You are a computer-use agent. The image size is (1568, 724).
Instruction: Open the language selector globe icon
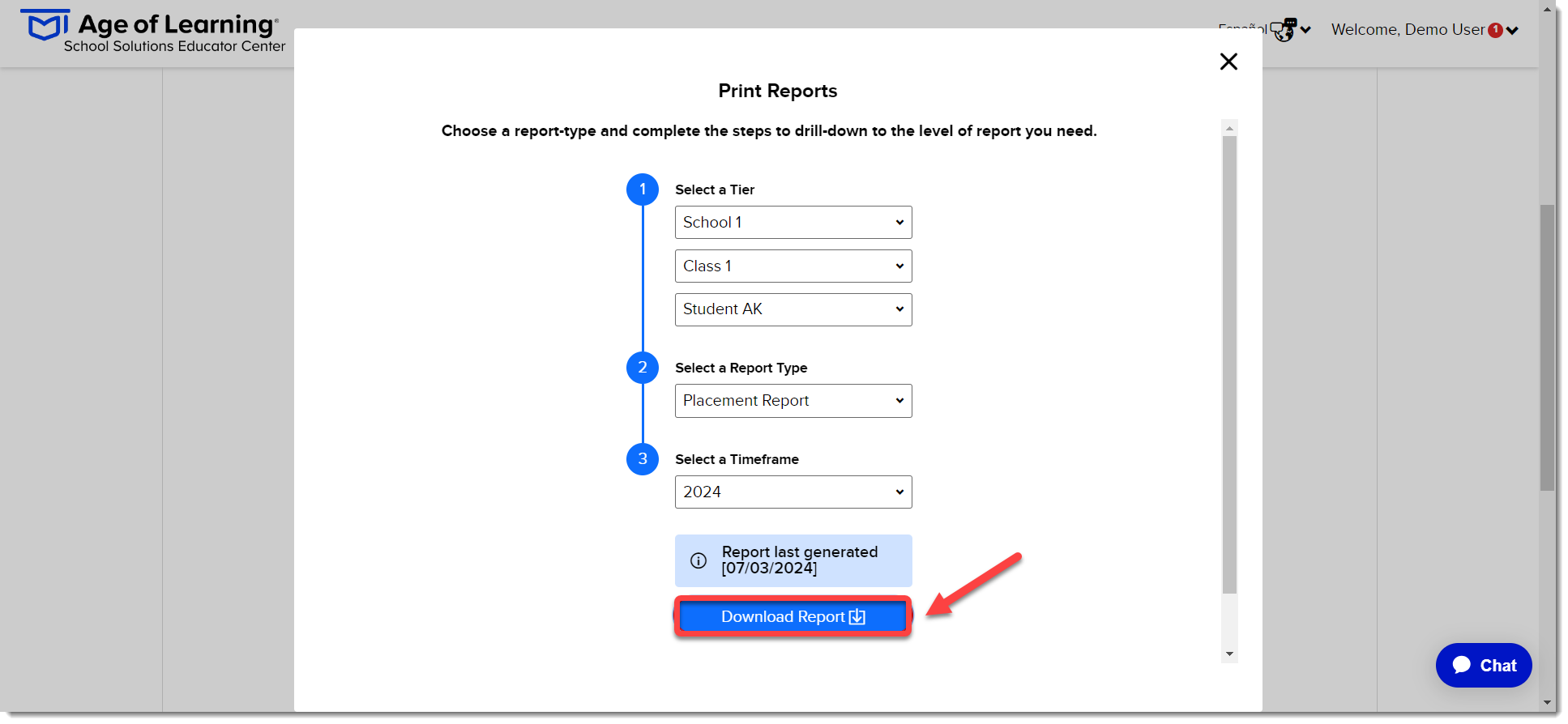(1284, 31)
